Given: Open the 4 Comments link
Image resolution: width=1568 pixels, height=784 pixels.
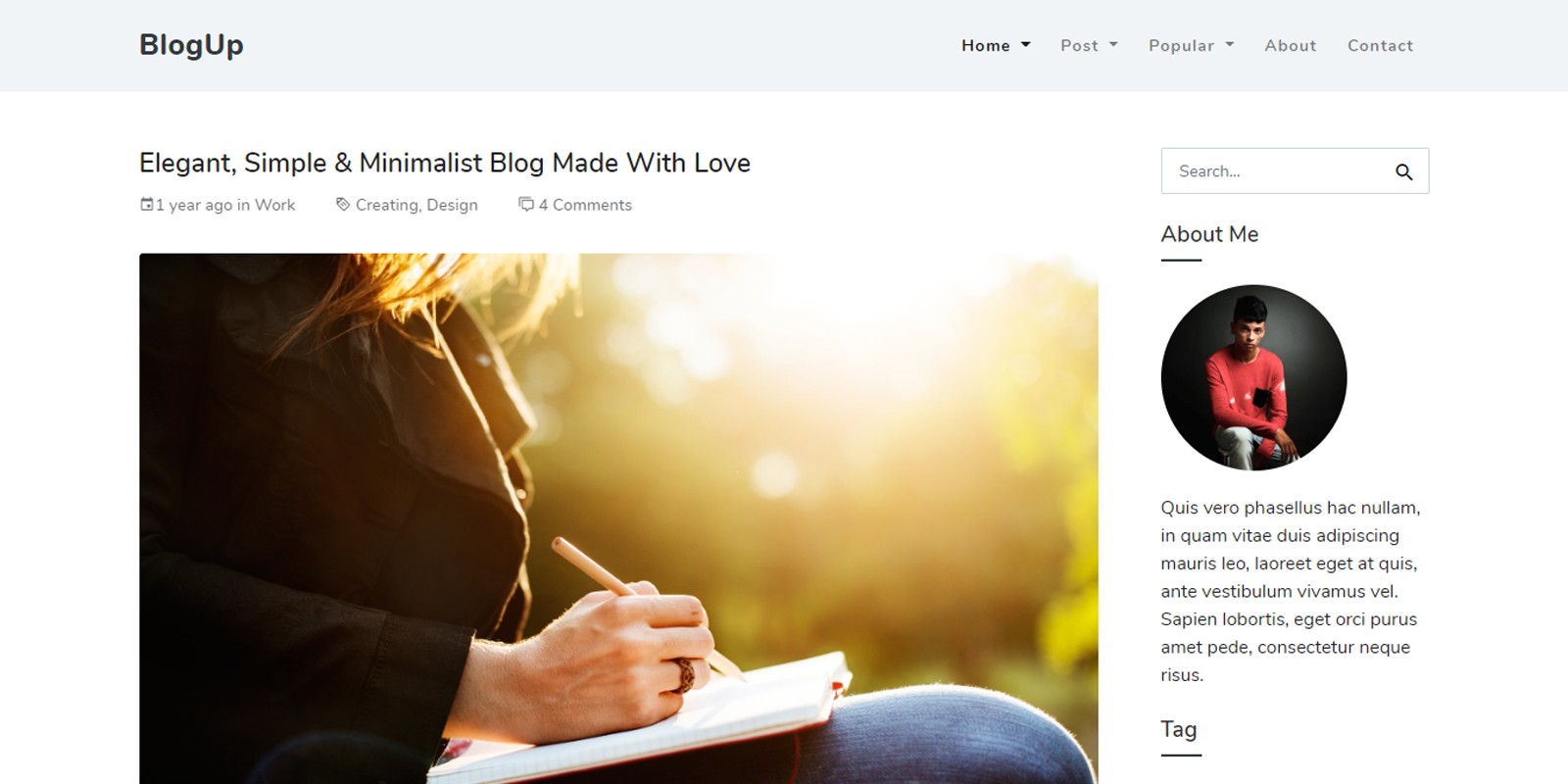Looking at the screenshot, I should pyautogui.click(x=585, y=205).
